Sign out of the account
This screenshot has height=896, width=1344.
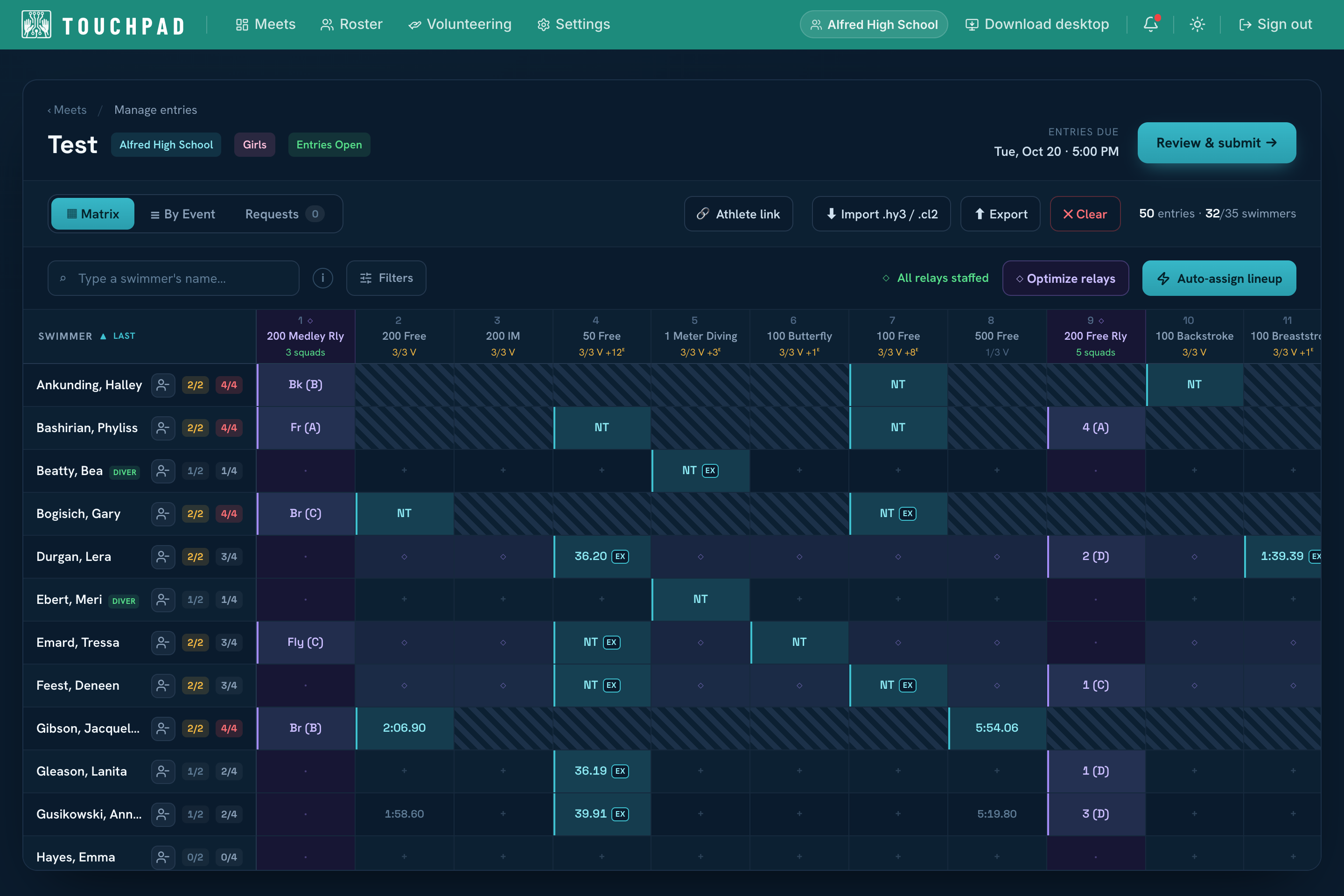pos(1275,24)
